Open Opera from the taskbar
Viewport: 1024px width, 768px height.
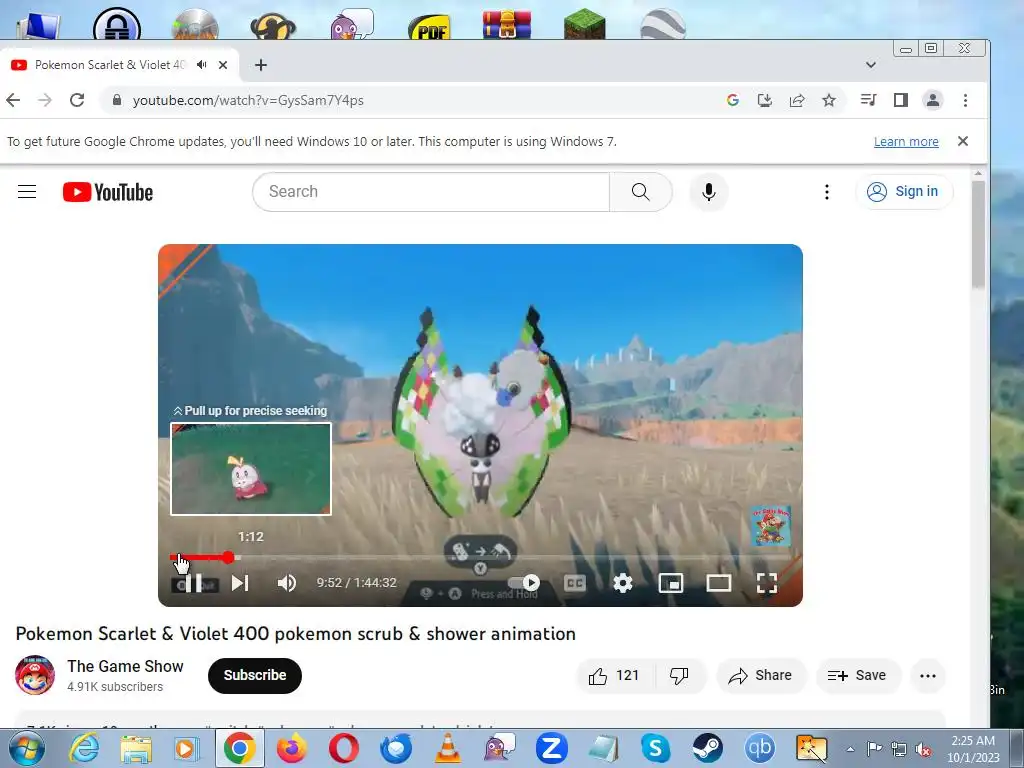tap(344, 748)
